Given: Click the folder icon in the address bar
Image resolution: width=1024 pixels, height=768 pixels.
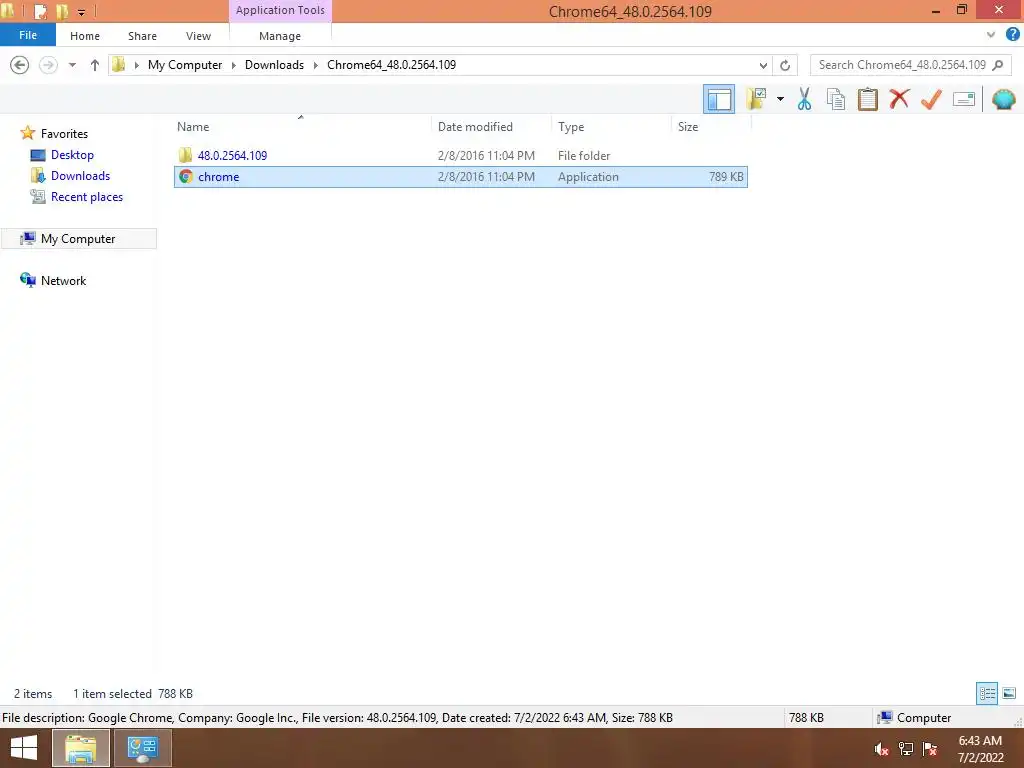Looking at the screenshot, I should [118, 64].
